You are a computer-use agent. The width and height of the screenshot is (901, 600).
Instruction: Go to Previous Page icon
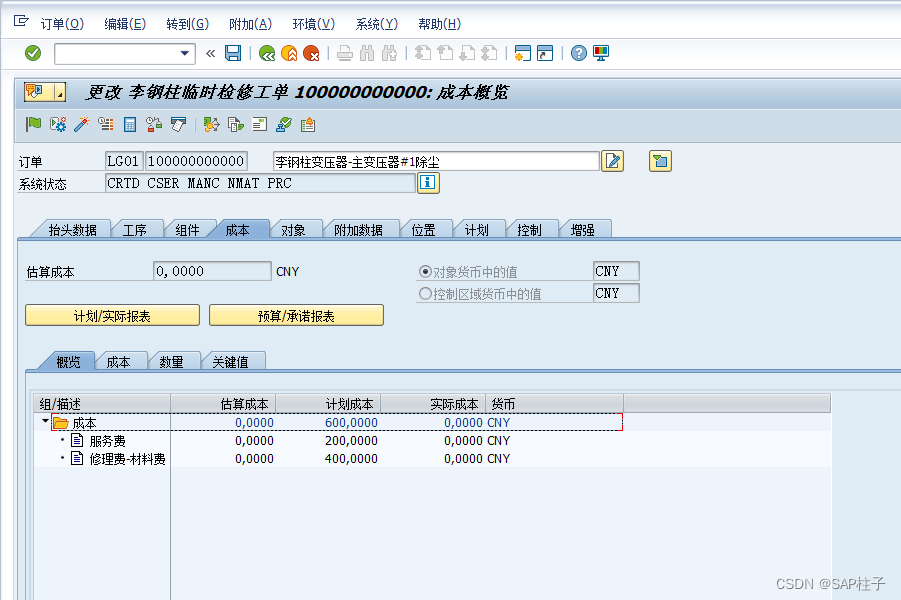tap(445, 53)
